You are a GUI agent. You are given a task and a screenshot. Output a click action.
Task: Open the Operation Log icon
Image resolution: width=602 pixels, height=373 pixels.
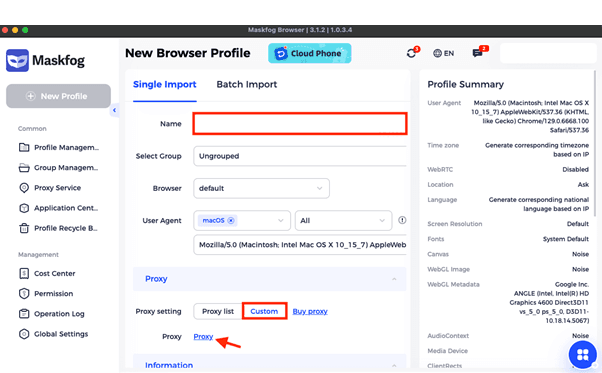pyautogui.click(x=24, y=314)
